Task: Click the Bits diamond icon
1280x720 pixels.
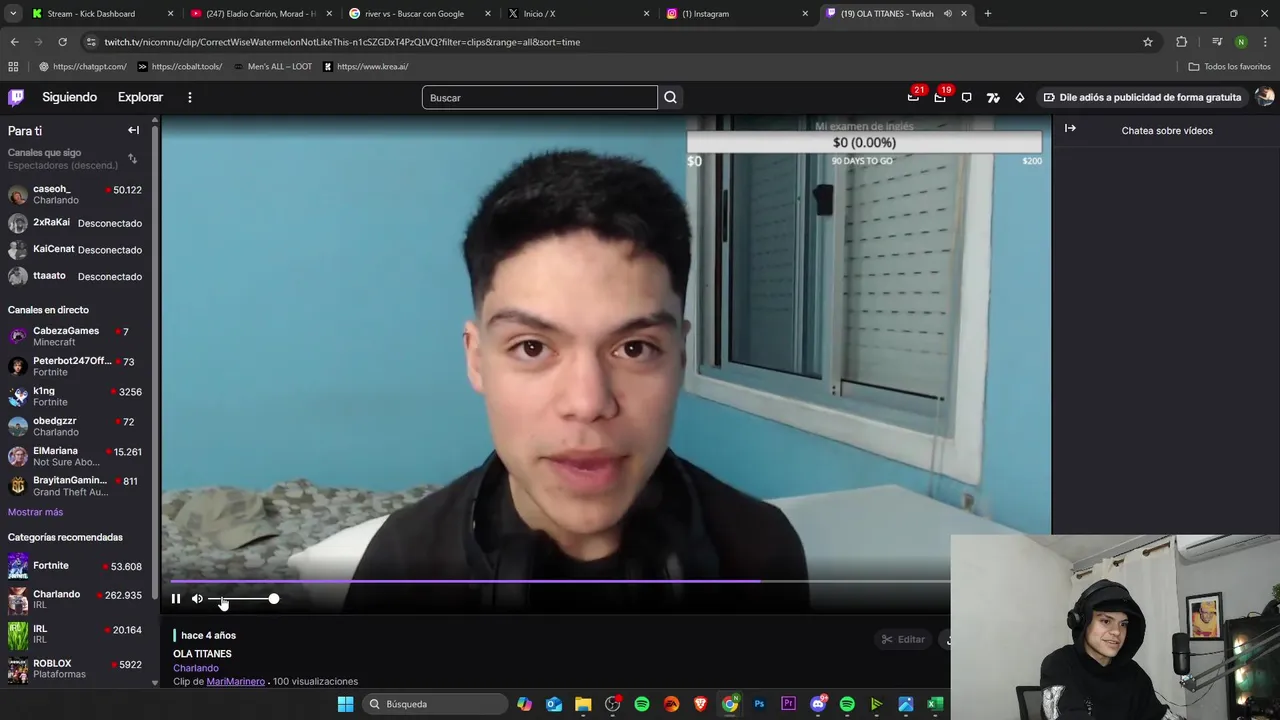Action: point(1019,97)
